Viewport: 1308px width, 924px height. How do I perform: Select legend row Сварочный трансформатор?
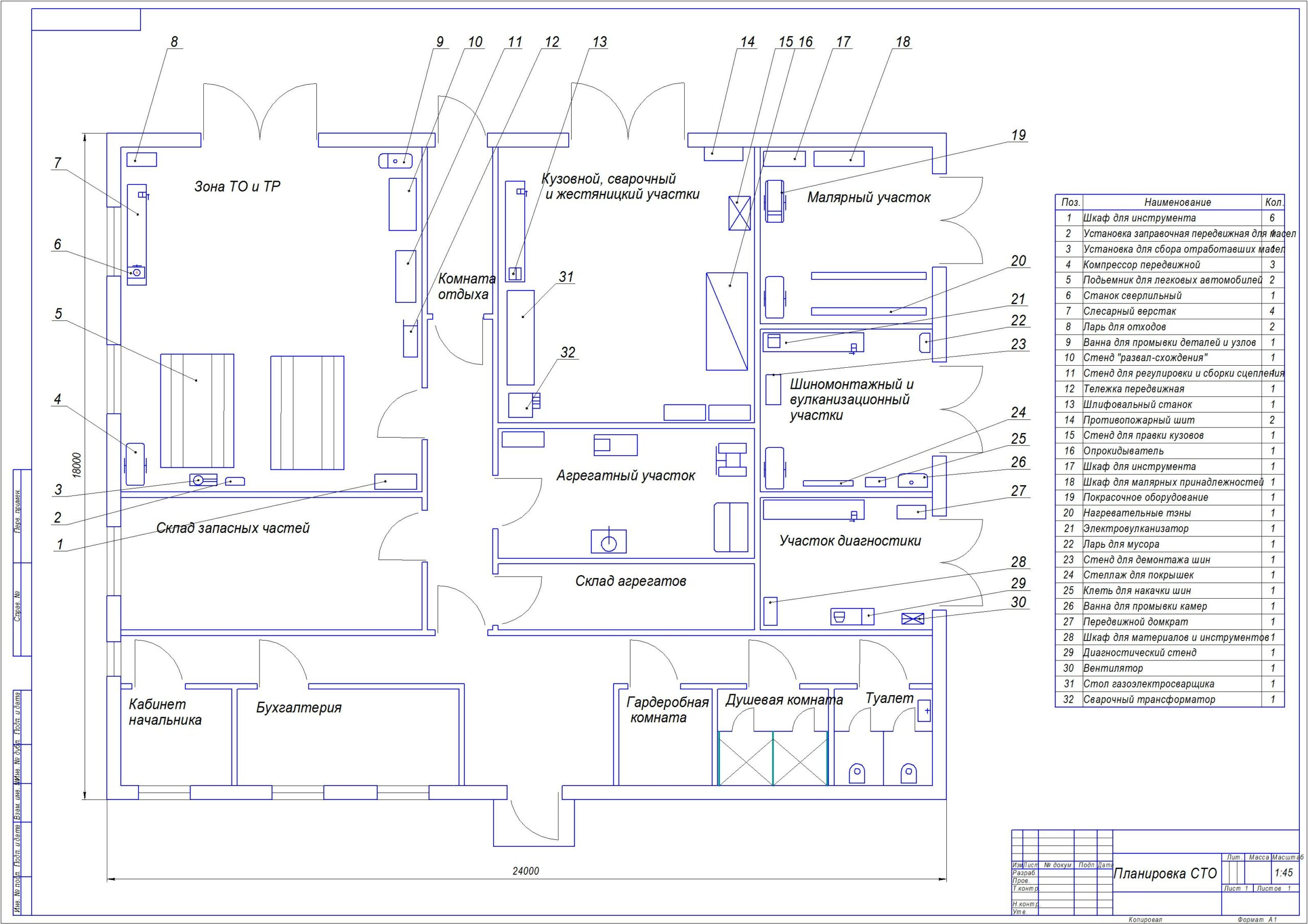pos(1149,700)
